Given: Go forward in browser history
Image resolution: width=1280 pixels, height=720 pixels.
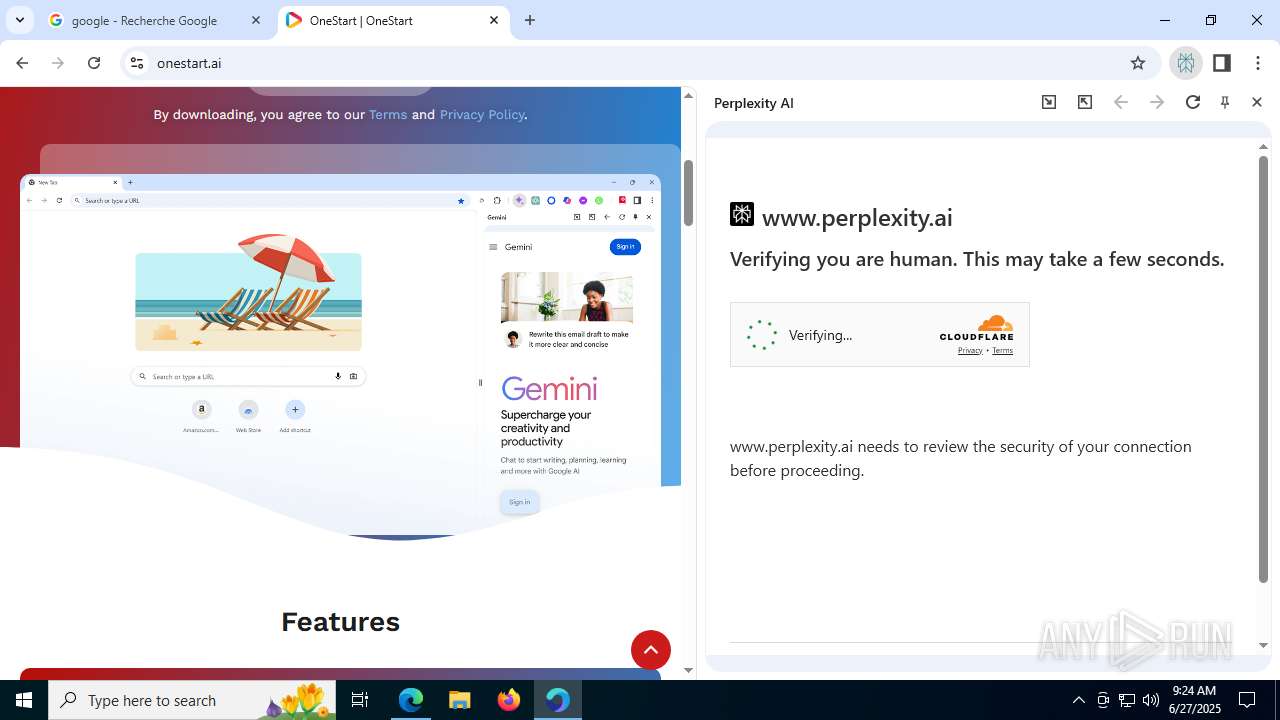Looking at the screenshot, I should [x=58, y=63].
